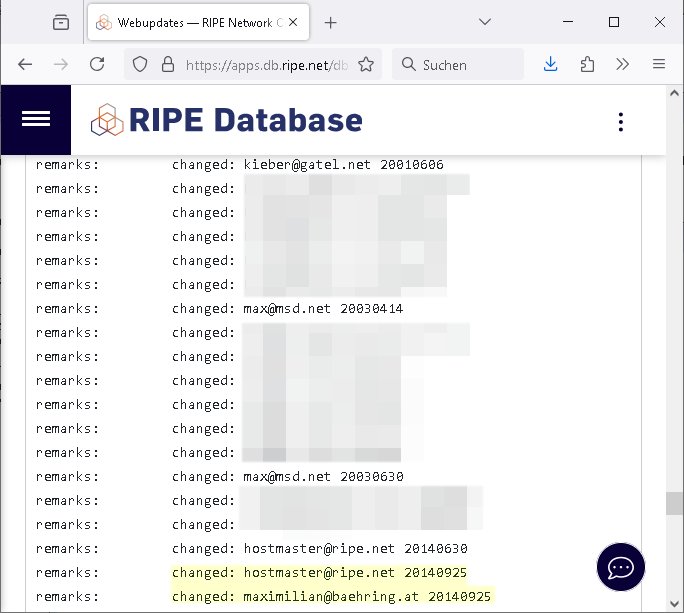Go back to the previous page
The width and height of the screenshot is (684, 613).
tap(25, 65)
